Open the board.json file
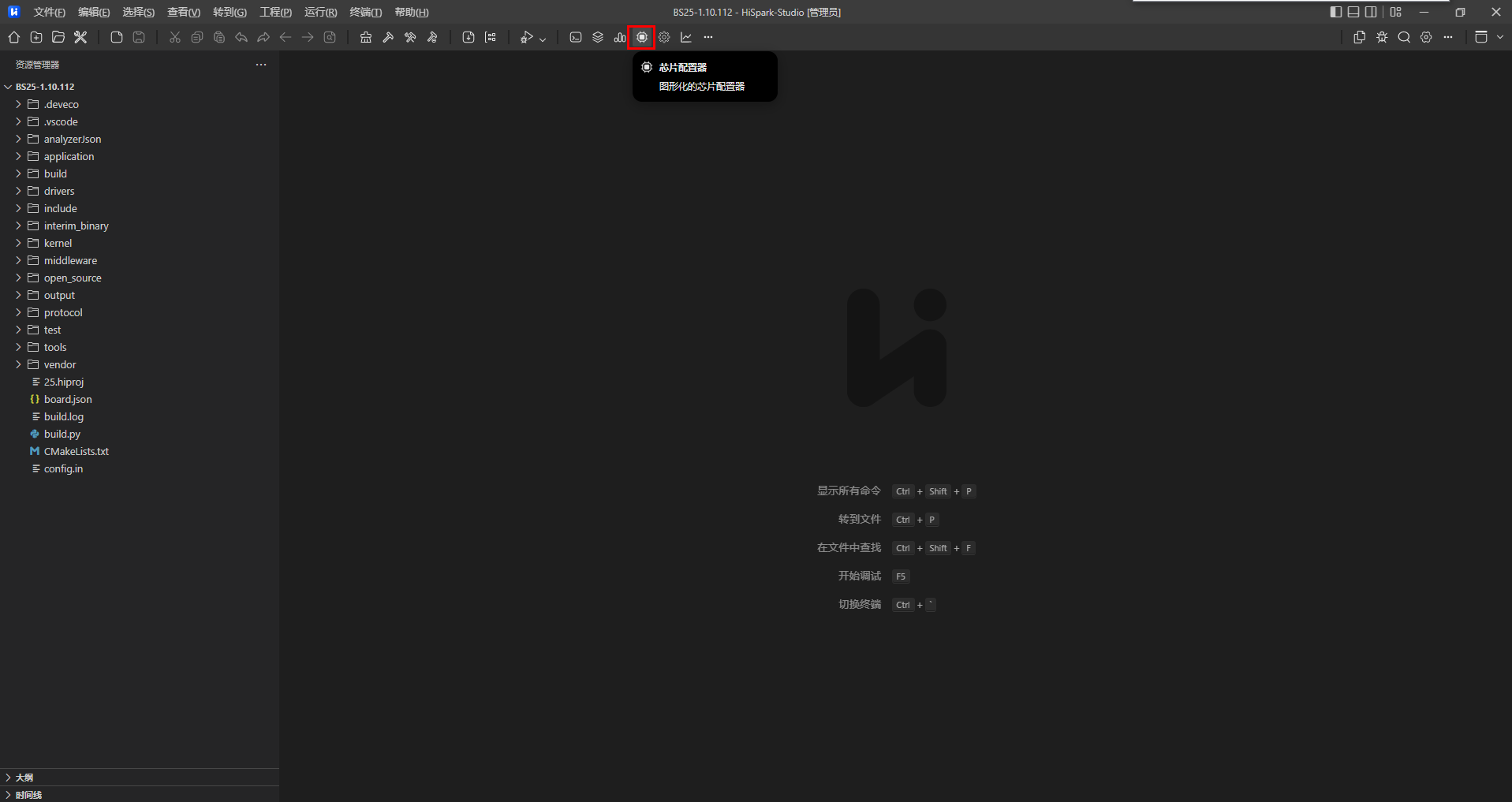Screen dimensions: 1512x802 (x=68, y=399)
